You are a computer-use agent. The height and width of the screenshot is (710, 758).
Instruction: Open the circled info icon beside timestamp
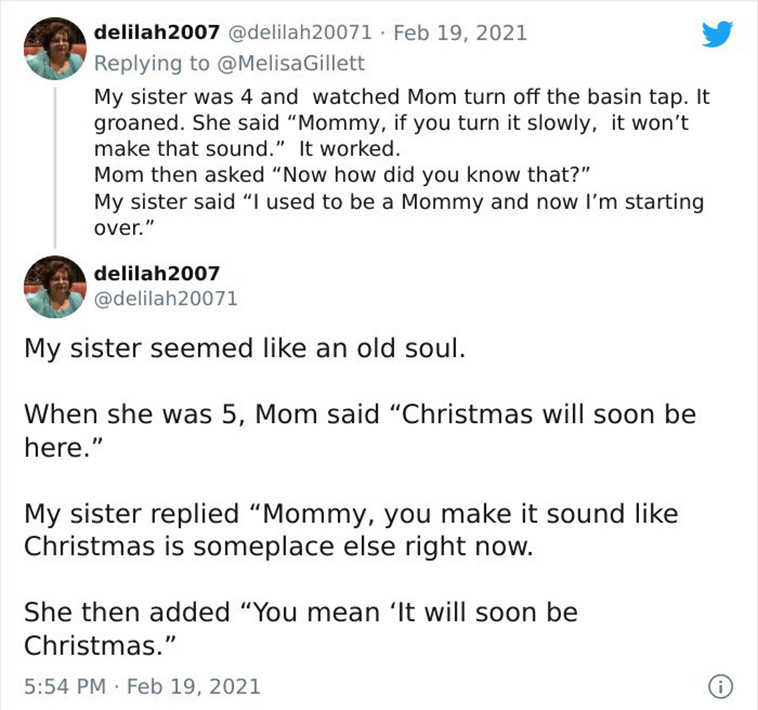tap(720, 687)
